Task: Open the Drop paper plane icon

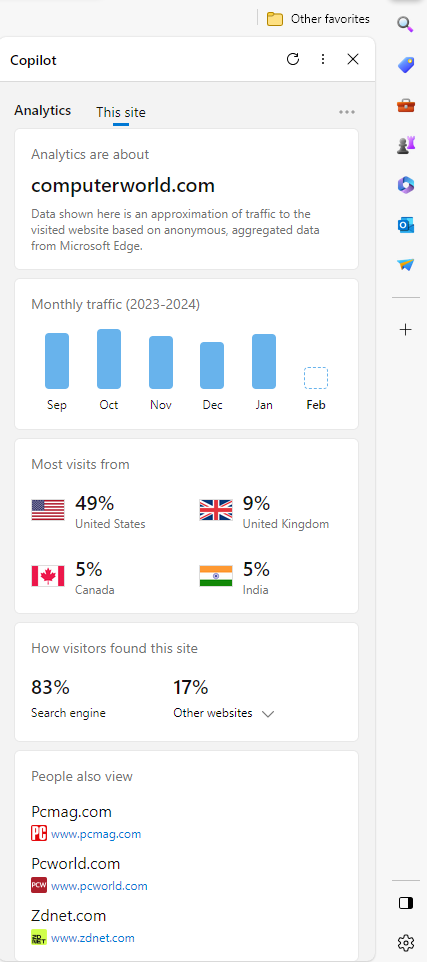Action: pyautogui.click(x=406, y=265)
